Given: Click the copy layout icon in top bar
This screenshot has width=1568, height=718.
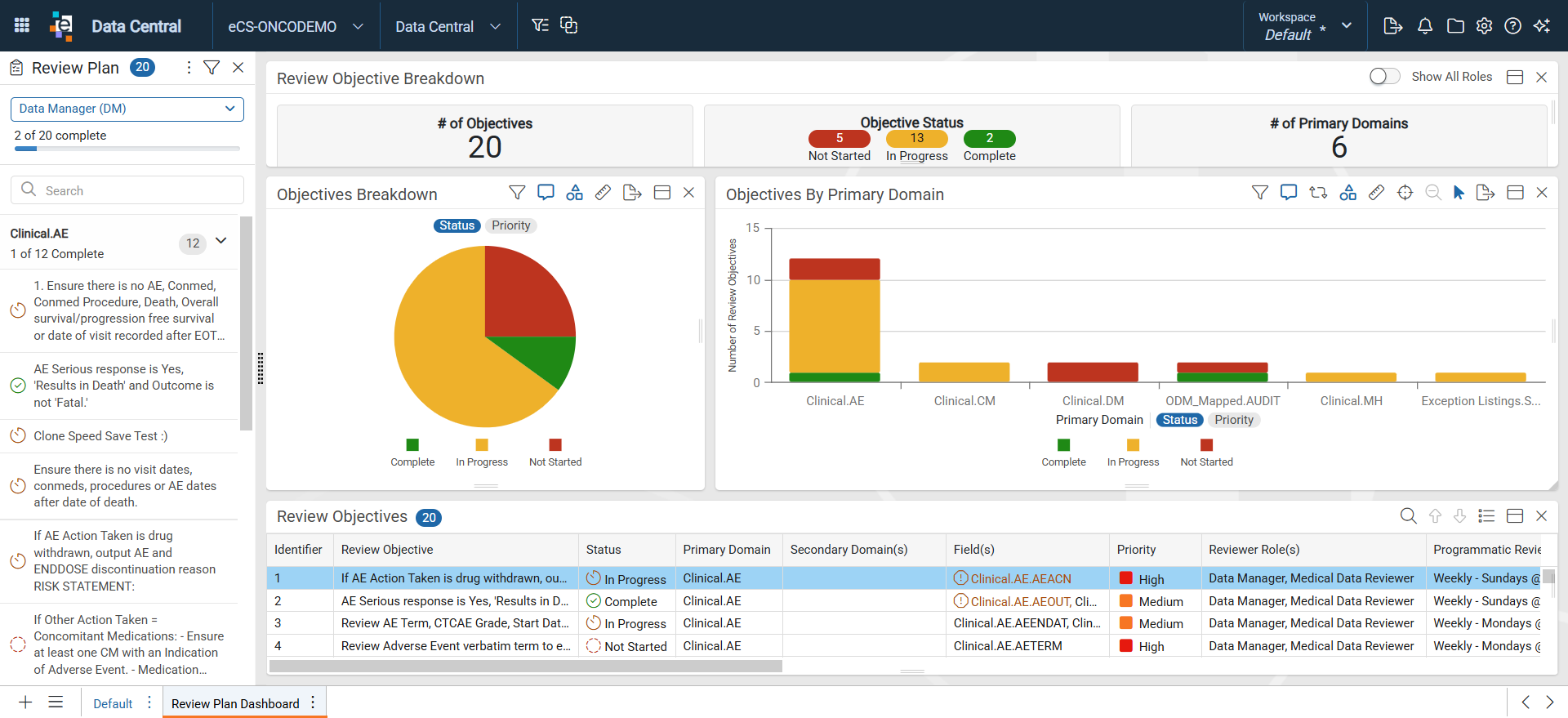Looking at the screenshot, I should point(568,25).
